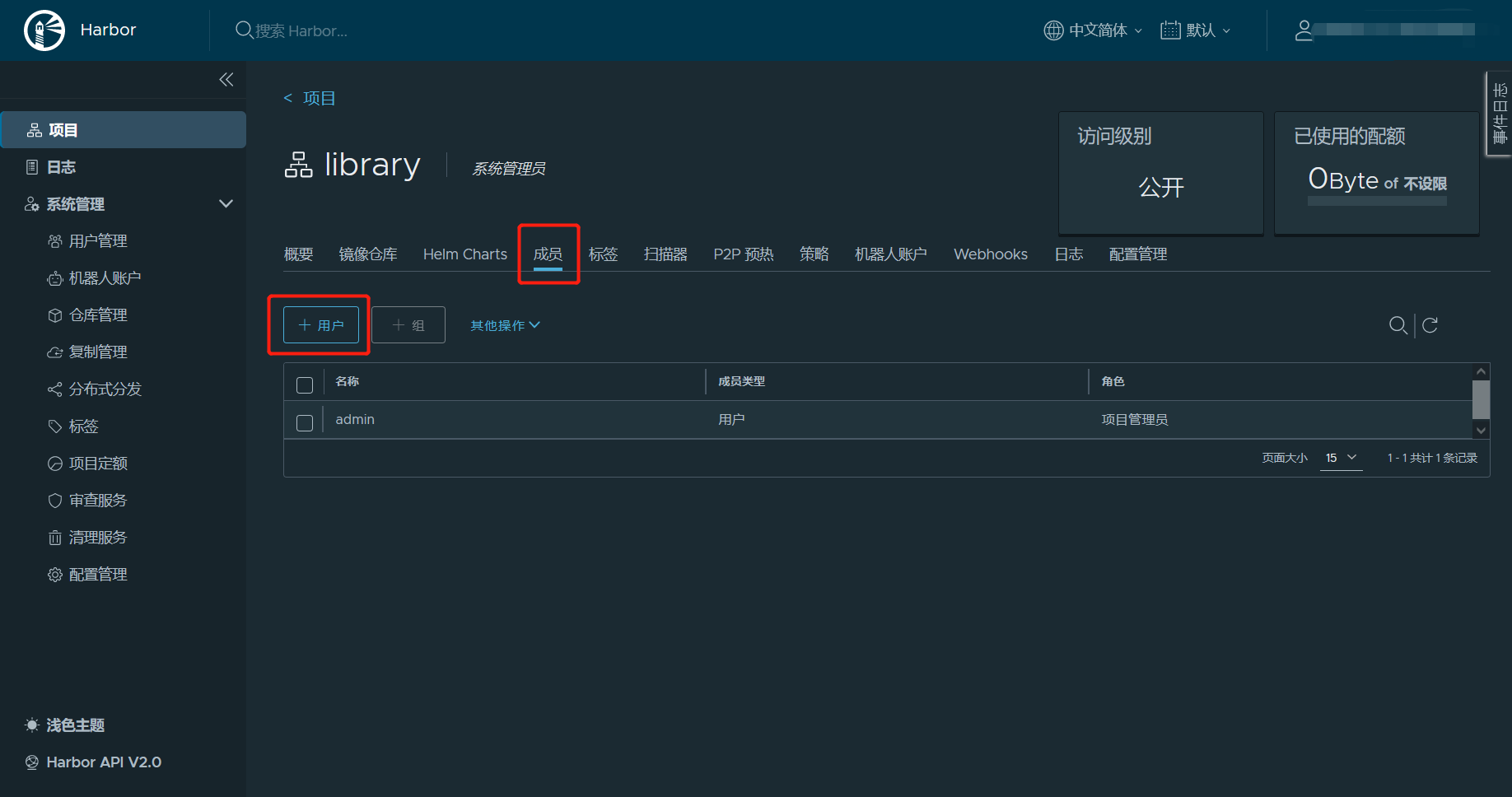Click the search magnifier in header
Viewport: 1512px width, 797px height.
(x=244, y=30)
